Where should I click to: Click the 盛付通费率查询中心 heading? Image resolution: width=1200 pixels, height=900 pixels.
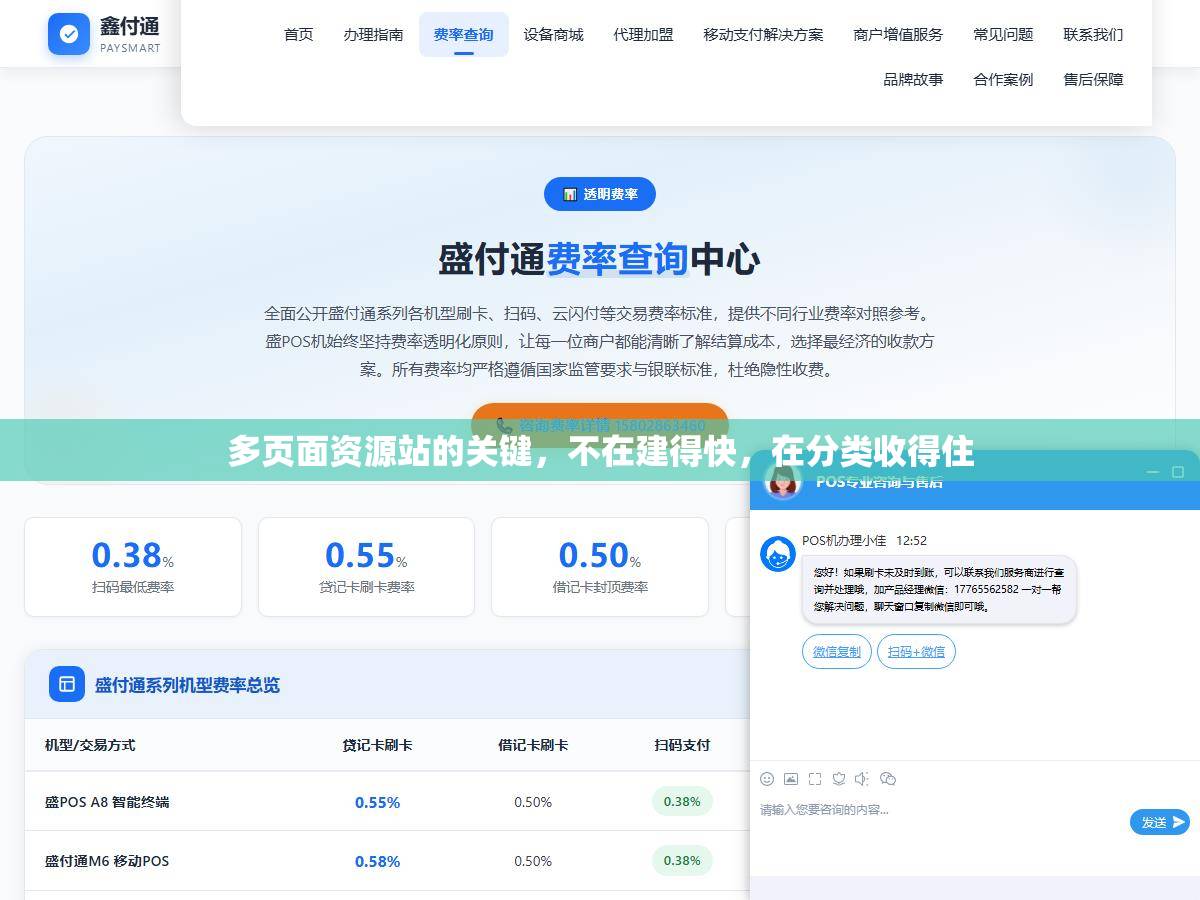600,259
